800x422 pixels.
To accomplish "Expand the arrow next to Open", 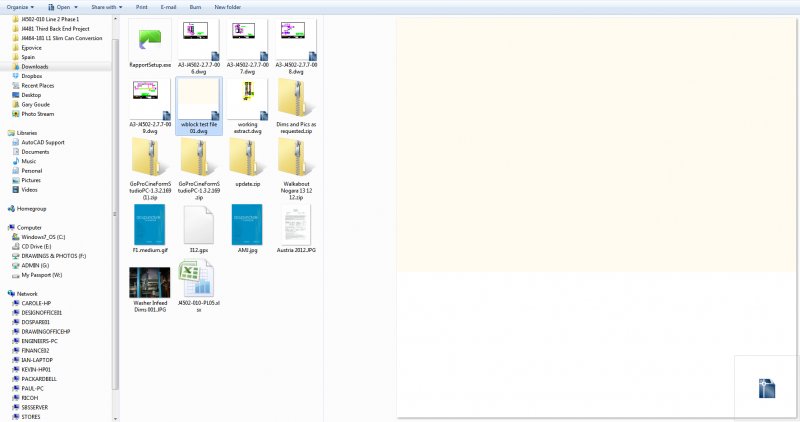I will pyautogui.click(x=76, y=7).
